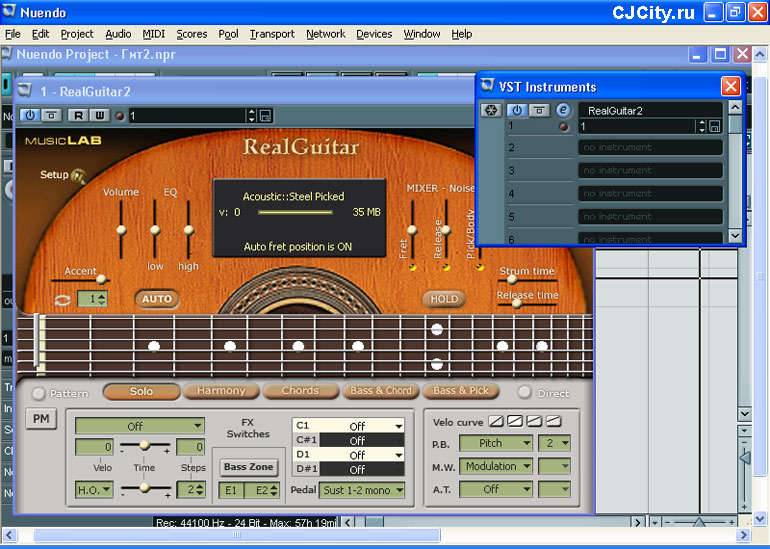Click the HOLD button
The height and width of the screenshot is (549, 770).
444,299
